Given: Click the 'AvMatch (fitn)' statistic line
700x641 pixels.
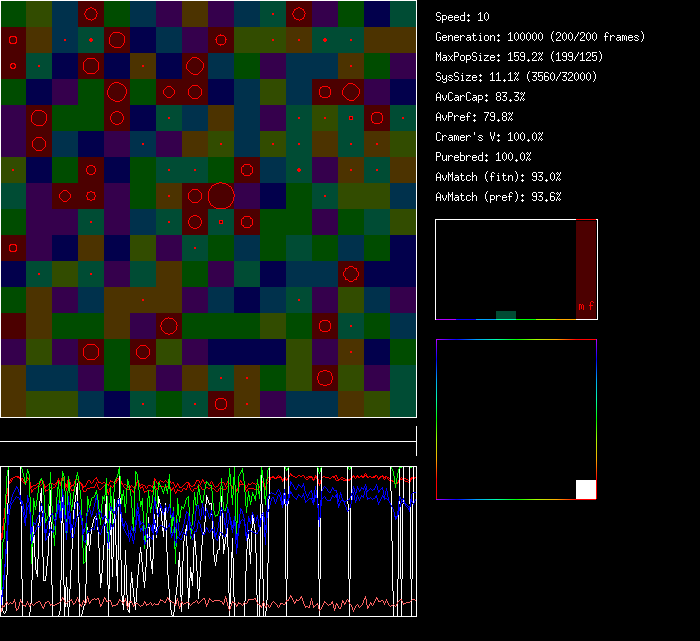Looking at the screenshot, I should (x=498, y=177).
